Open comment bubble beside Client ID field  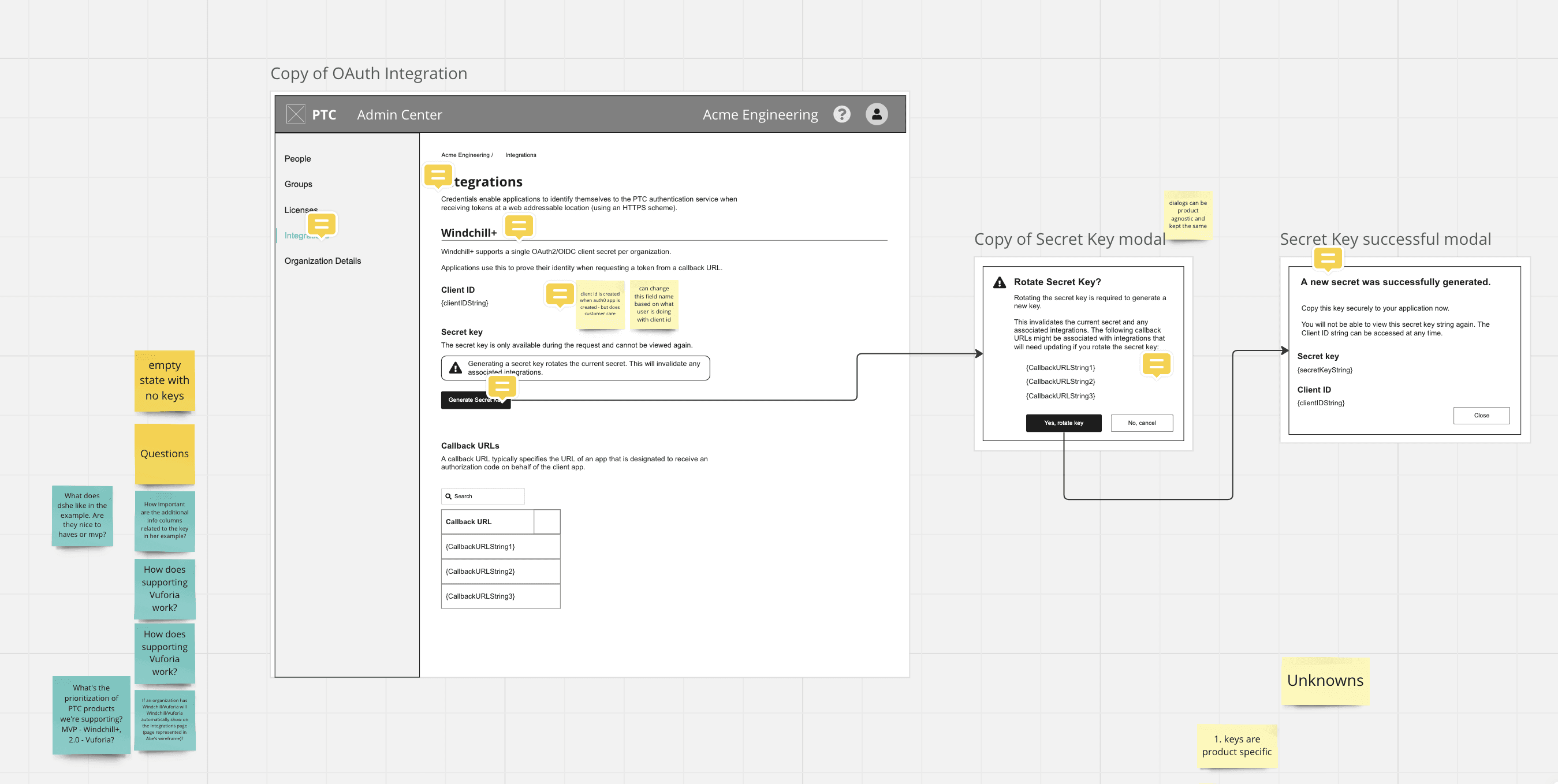click(x=560, y=294)
